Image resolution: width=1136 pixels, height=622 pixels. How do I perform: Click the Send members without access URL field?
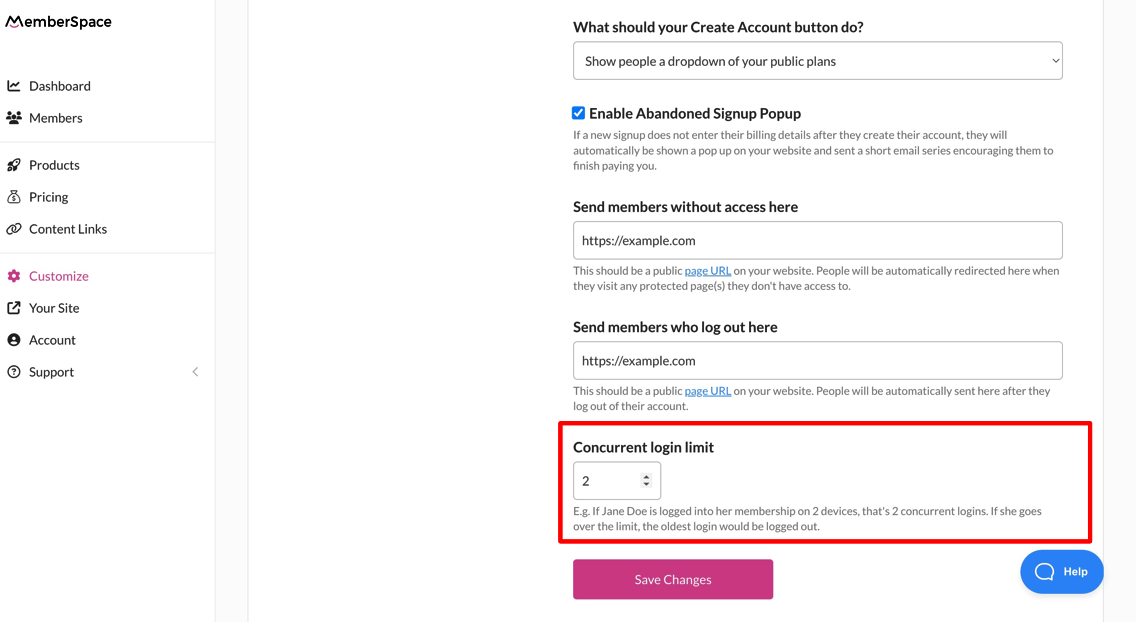point(817,240)
